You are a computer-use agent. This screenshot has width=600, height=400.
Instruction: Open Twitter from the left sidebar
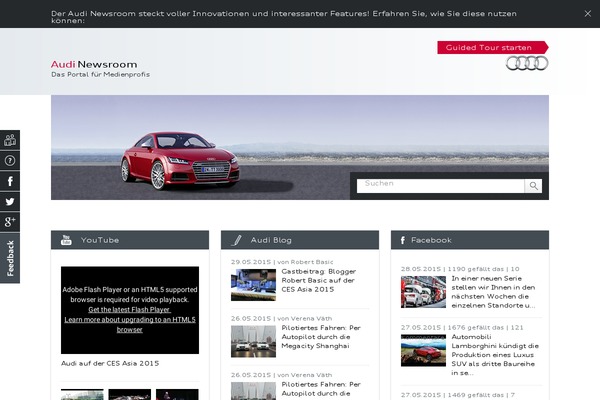point(10,201)
